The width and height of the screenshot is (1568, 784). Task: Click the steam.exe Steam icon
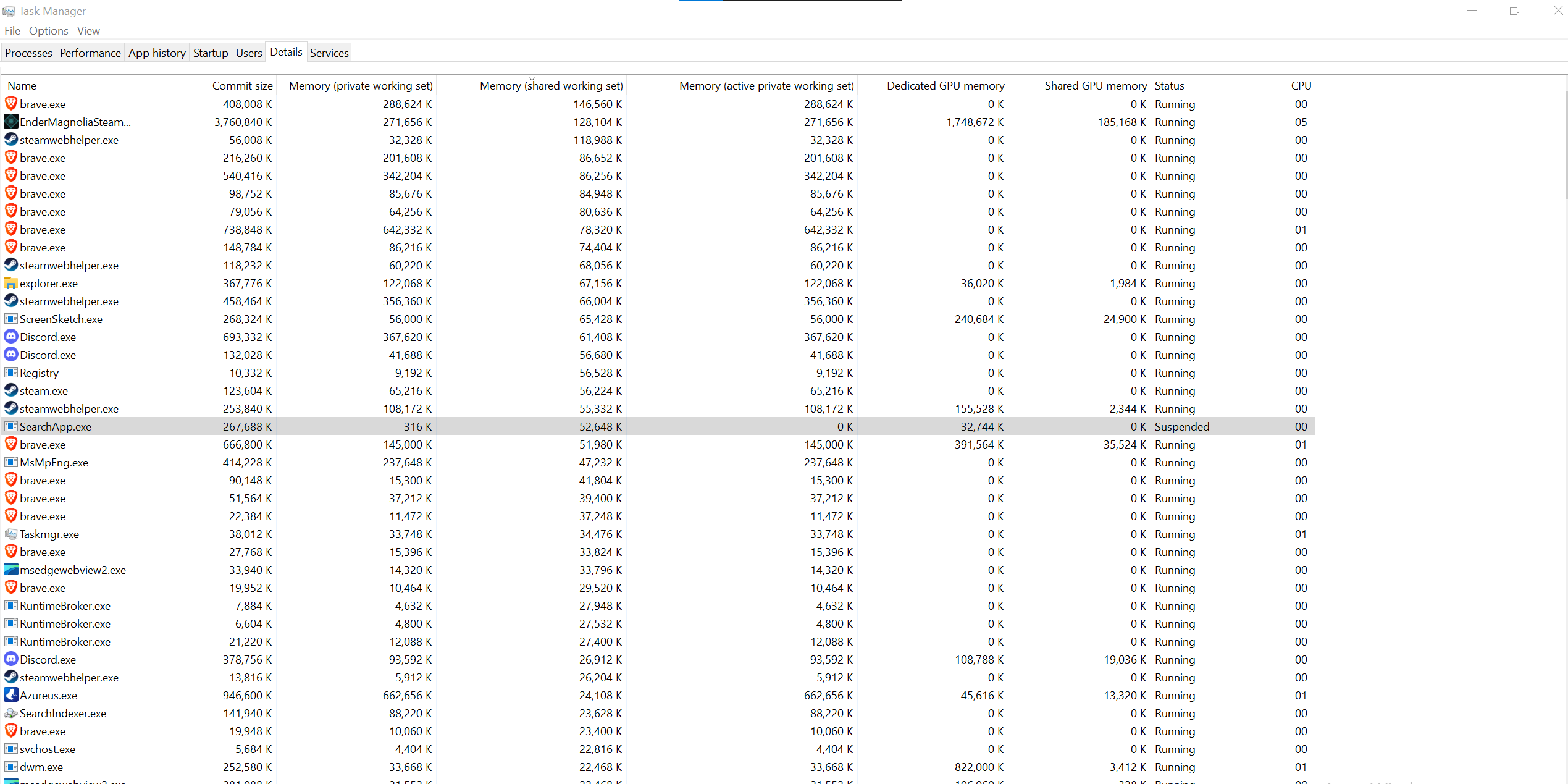point(10,390)
